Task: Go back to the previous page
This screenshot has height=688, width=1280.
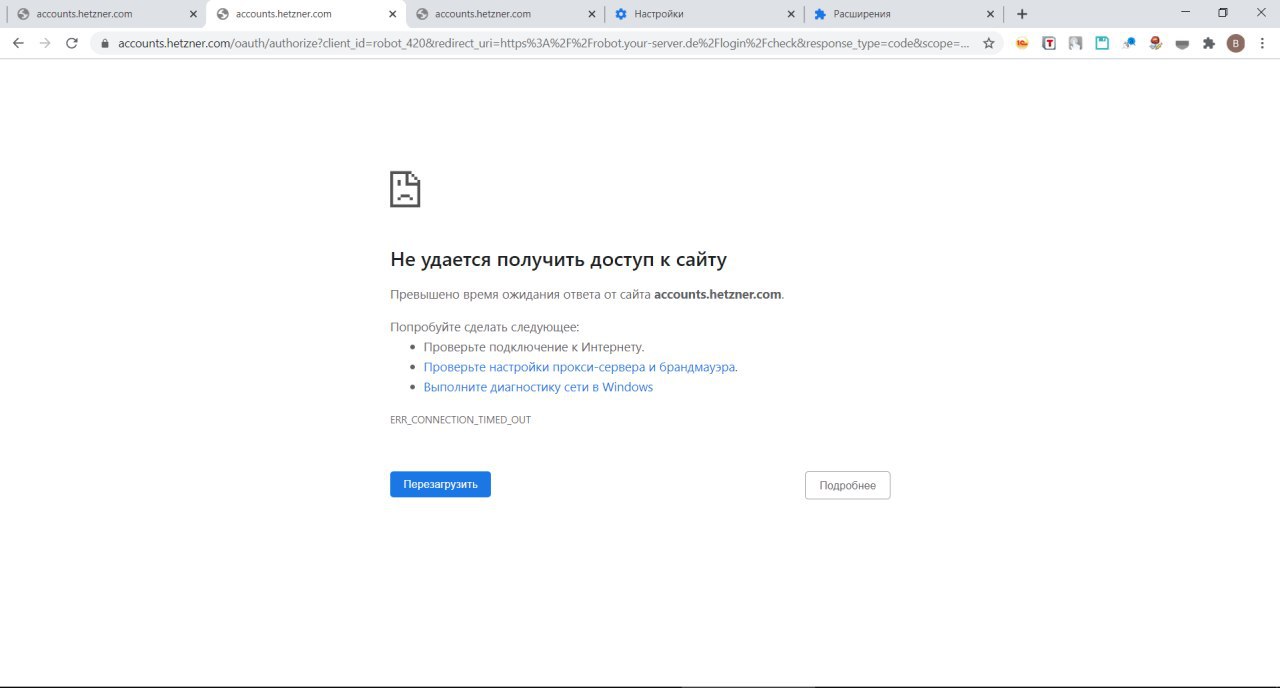Action: point(18,43)
